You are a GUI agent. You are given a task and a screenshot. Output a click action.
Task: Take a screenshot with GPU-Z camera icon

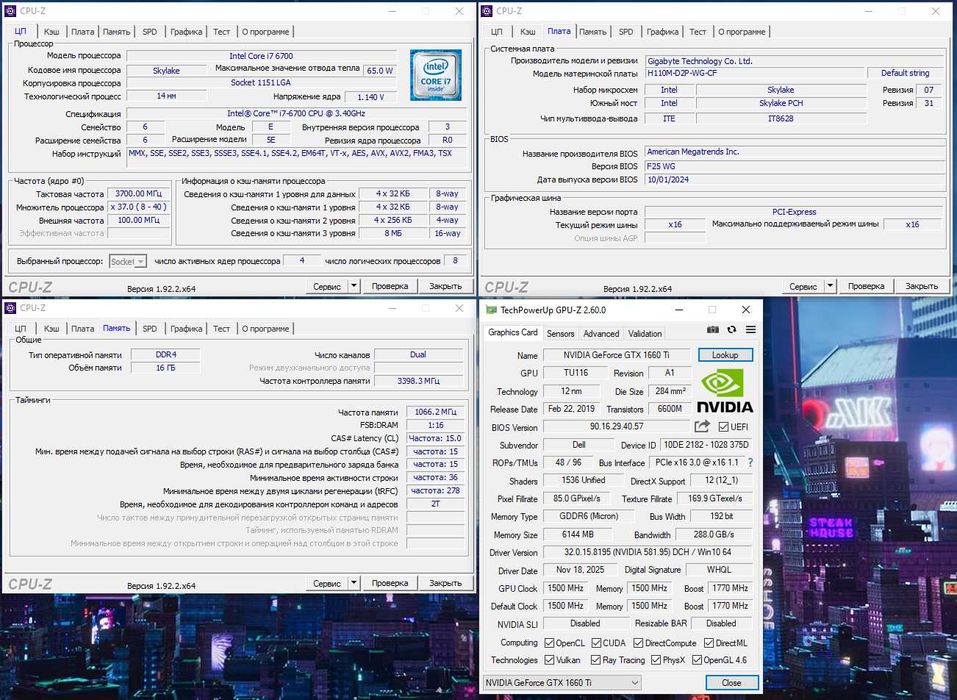712,330
